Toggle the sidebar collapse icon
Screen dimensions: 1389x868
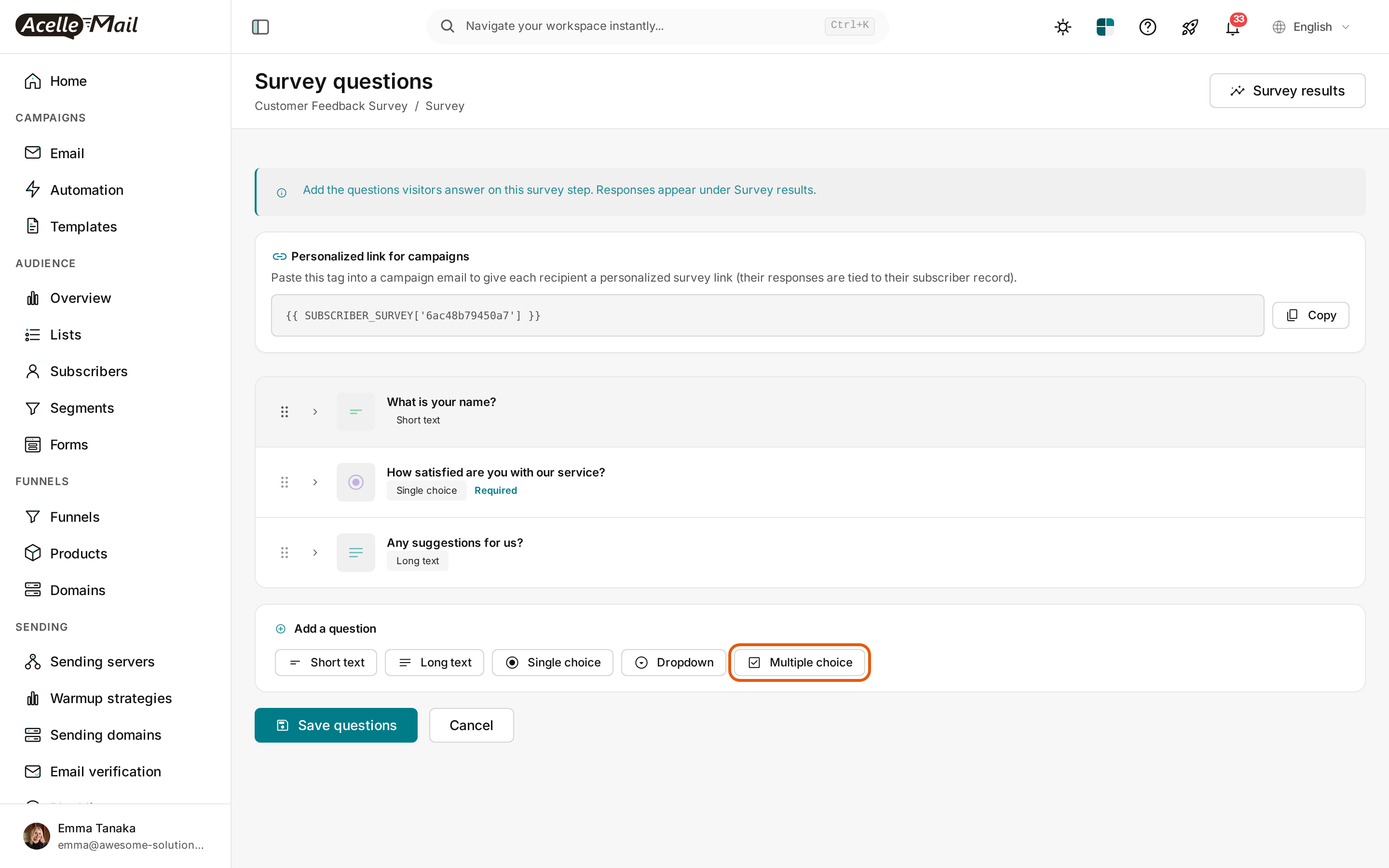pos(260,27)
